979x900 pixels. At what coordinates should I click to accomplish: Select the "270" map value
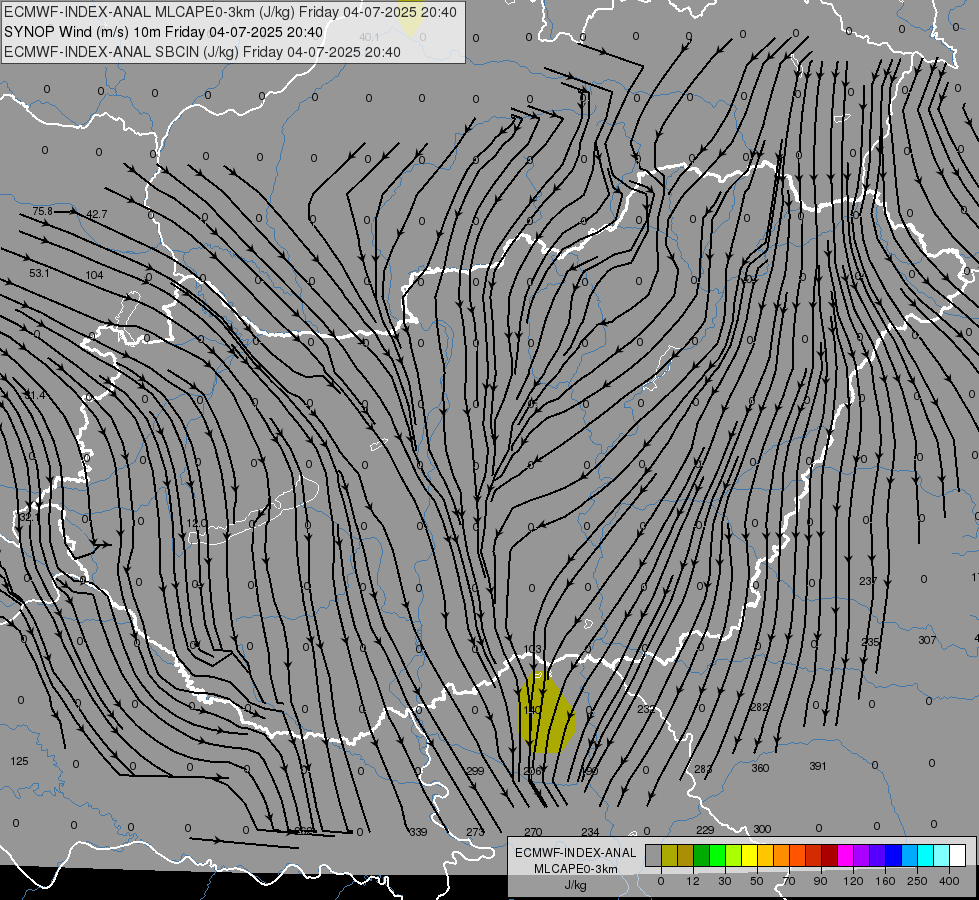533,832
